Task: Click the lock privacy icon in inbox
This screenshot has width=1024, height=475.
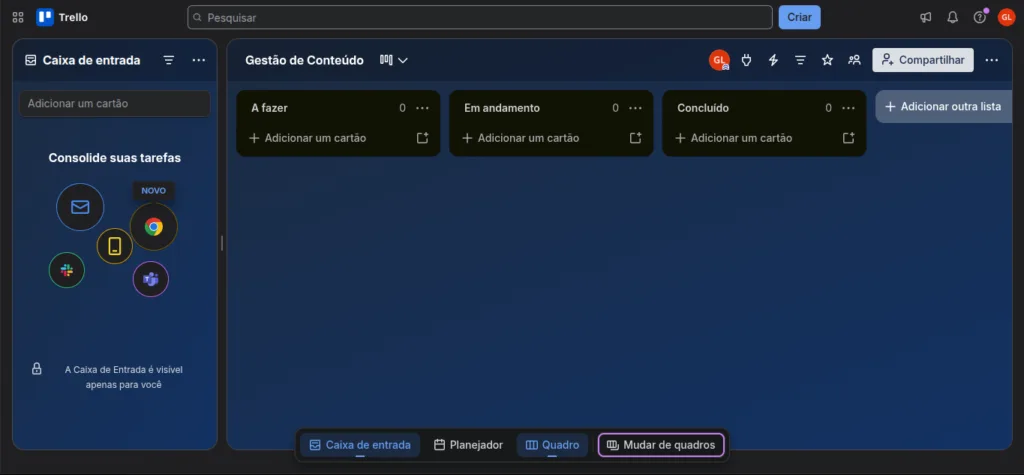Action: pyautogui.click(x=37, y=369)
